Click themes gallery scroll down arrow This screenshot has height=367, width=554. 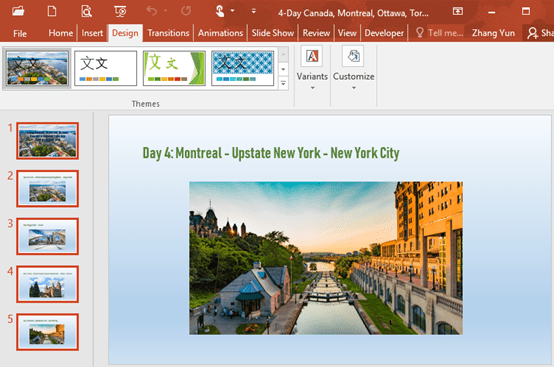coord(283,69)
